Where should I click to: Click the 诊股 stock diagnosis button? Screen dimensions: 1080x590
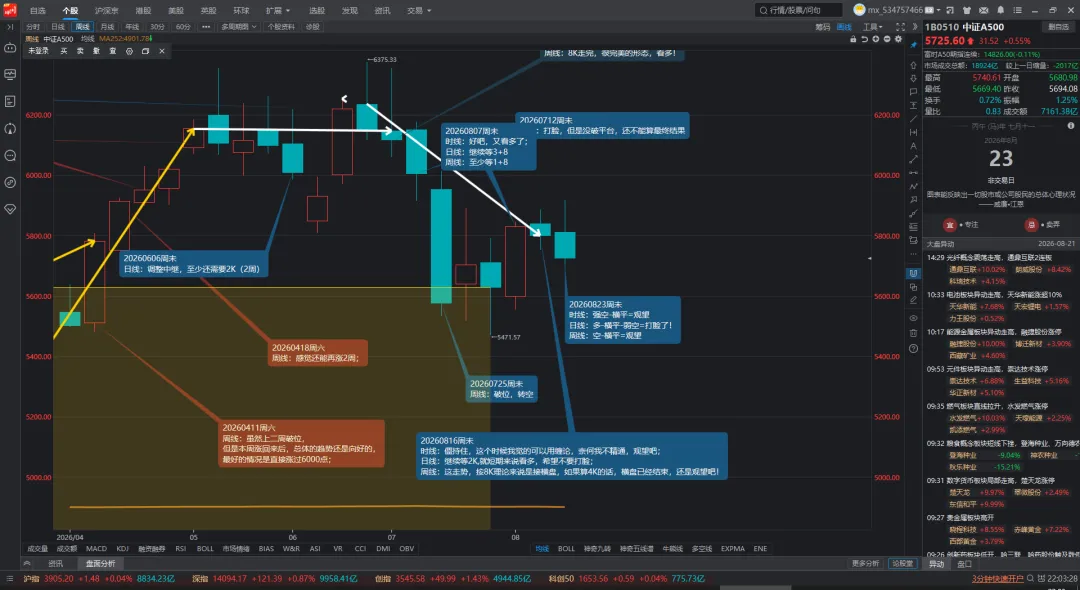(x=313, y=27)
